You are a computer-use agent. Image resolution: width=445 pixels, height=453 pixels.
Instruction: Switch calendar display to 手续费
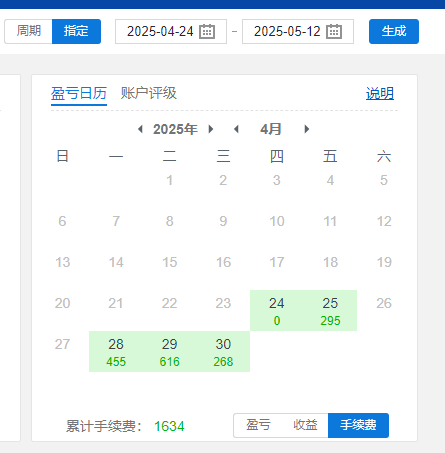[358, 425]
